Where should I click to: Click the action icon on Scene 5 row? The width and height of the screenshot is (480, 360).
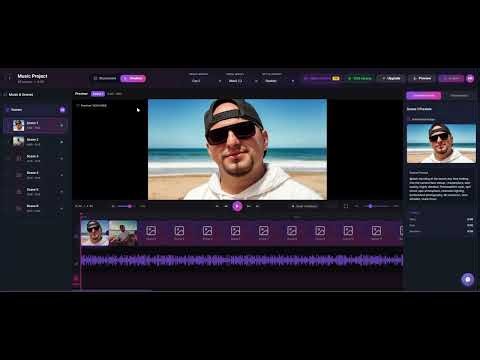61,192
